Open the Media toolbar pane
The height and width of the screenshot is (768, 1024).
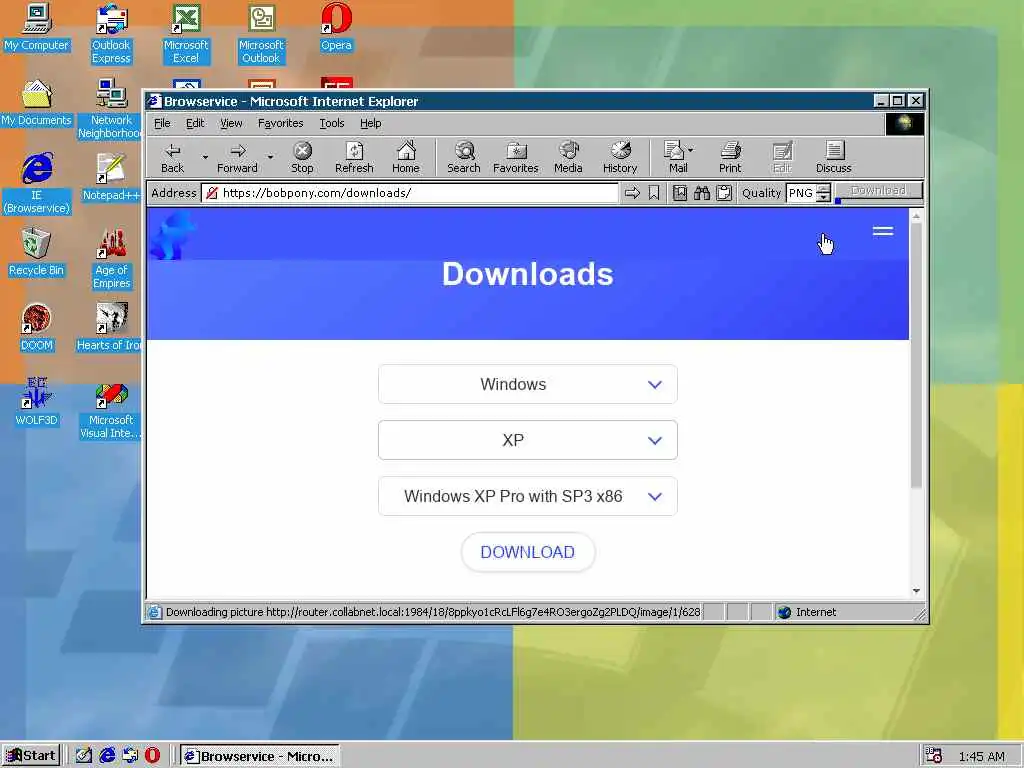(x=568, y=157)
